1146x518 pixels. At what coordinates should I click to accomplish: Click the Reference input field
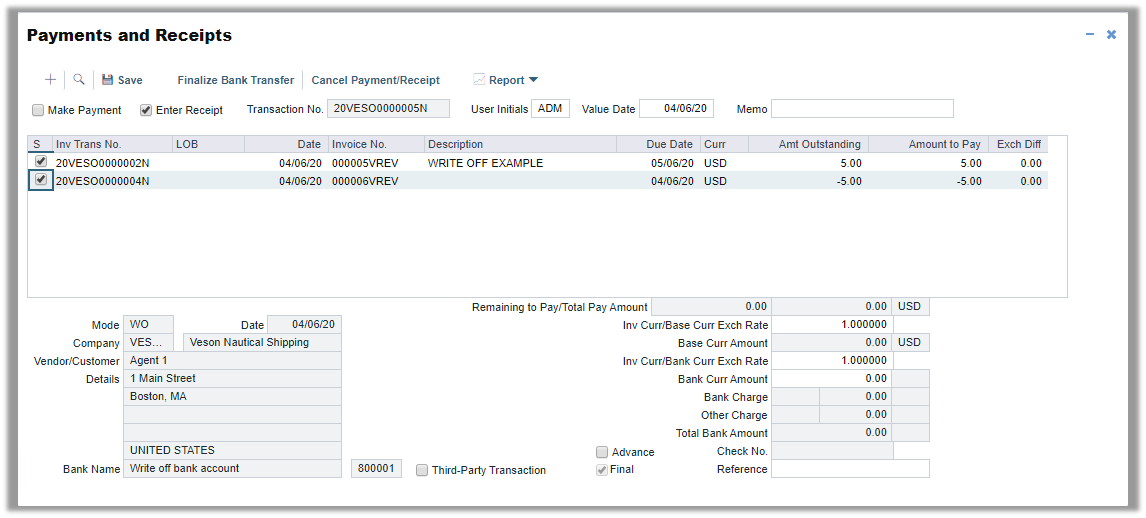pyautogui.click(x=850, y=469)
